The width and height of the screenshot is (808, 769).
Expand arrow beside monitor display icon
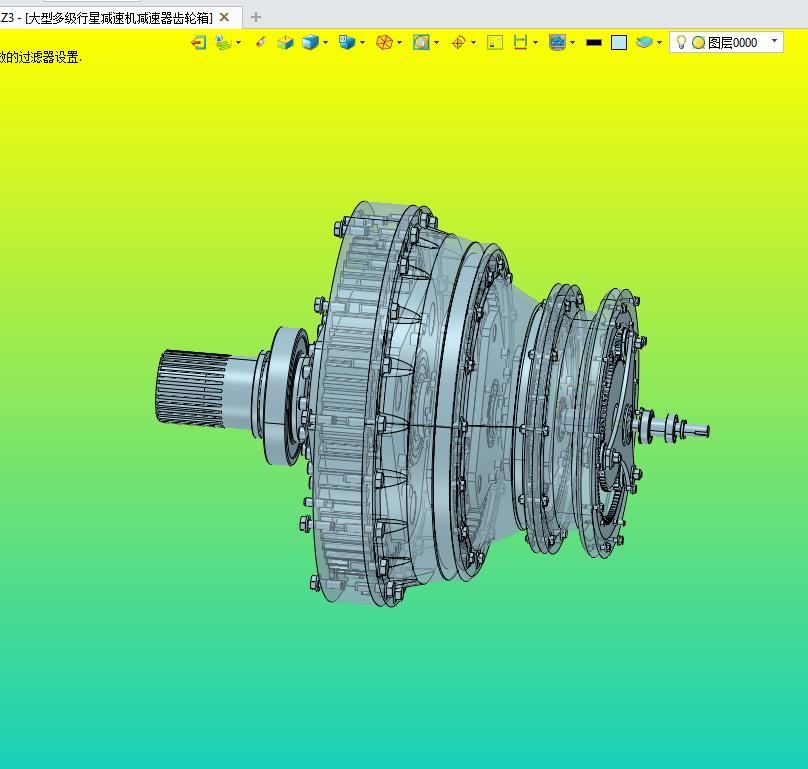tap(573, 43)
